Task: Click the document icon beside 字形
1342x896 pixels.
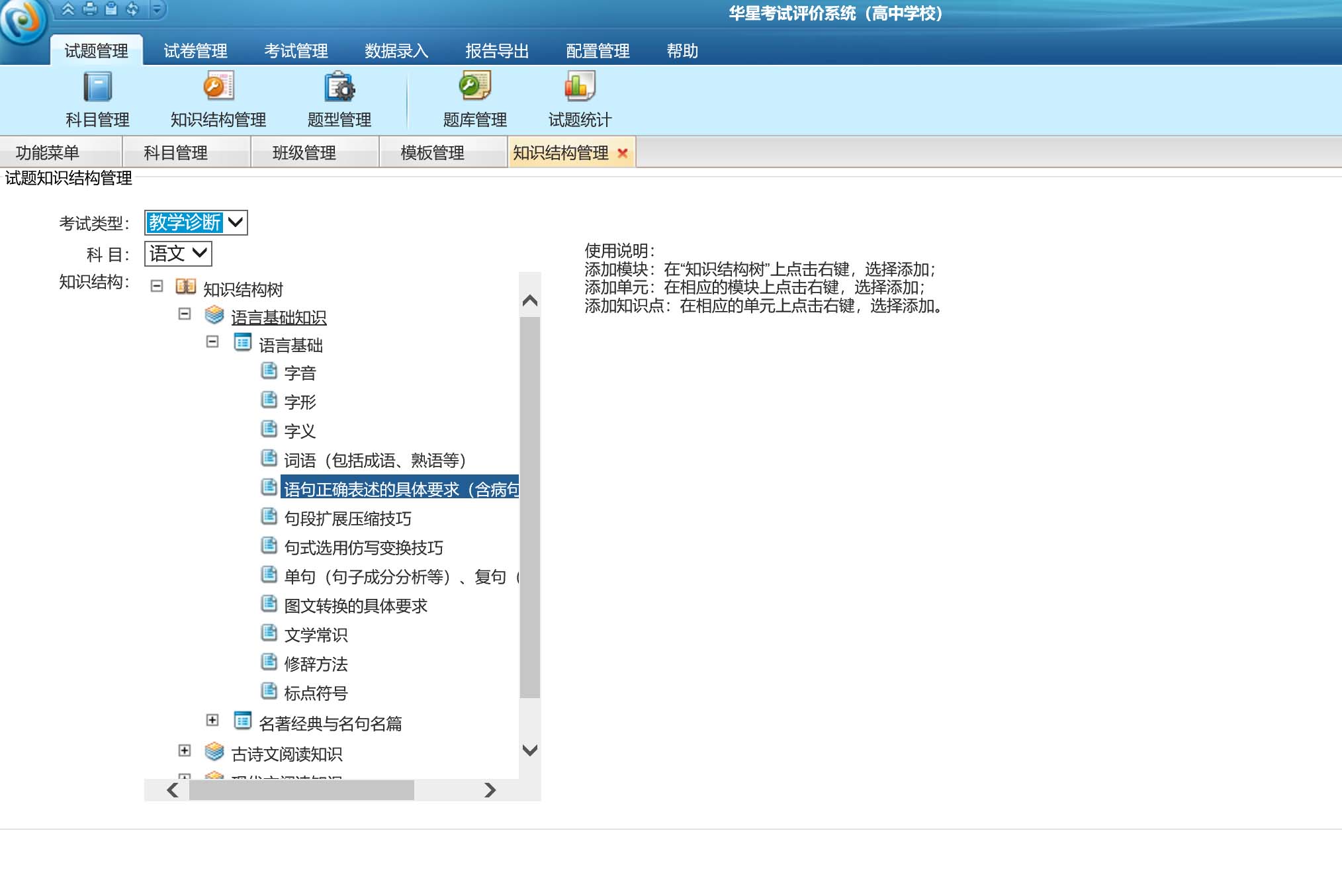Action: tap(269, 400)
